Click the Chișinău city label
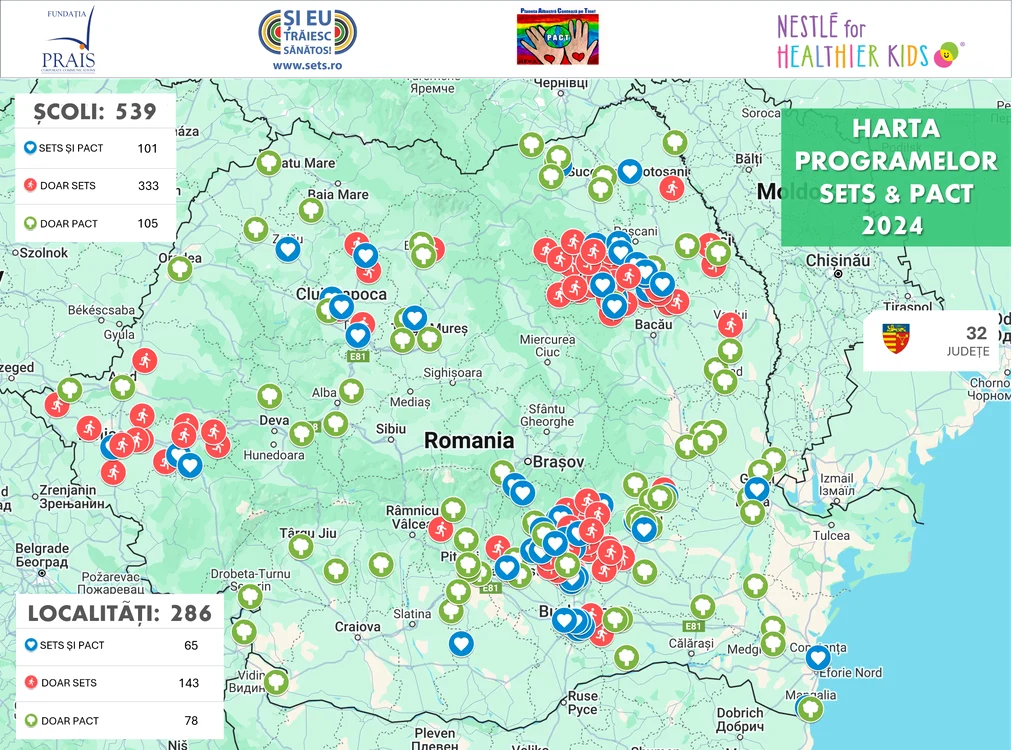Screen dimensions: 1025x750 (837, 260)
